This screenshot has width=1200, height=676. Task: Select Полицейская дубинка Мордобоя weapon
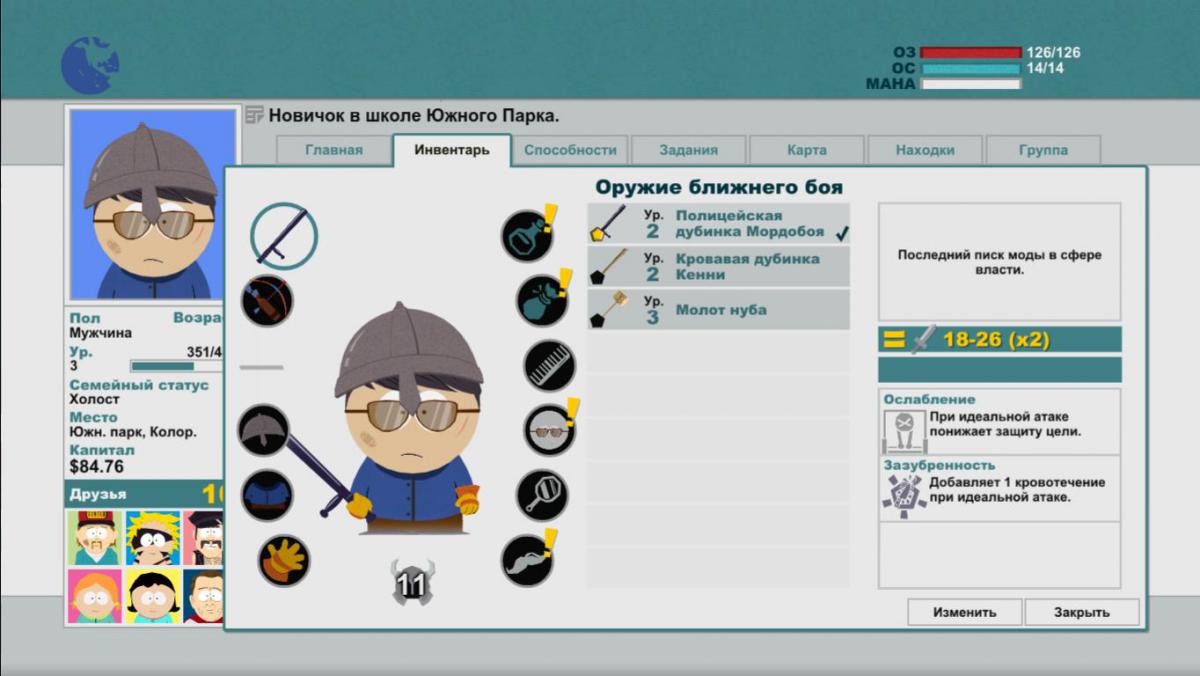tap(719, 224)
